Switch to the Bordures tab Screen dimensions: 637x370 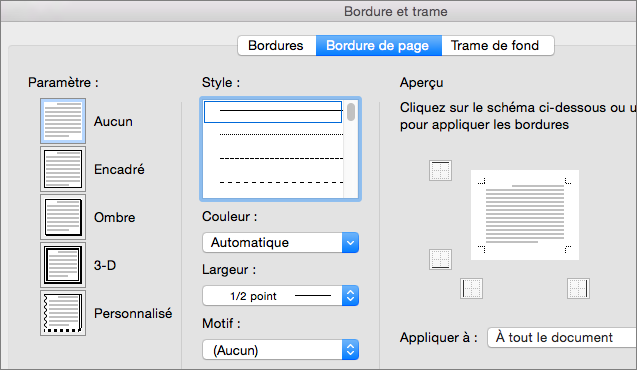(276, 45)
